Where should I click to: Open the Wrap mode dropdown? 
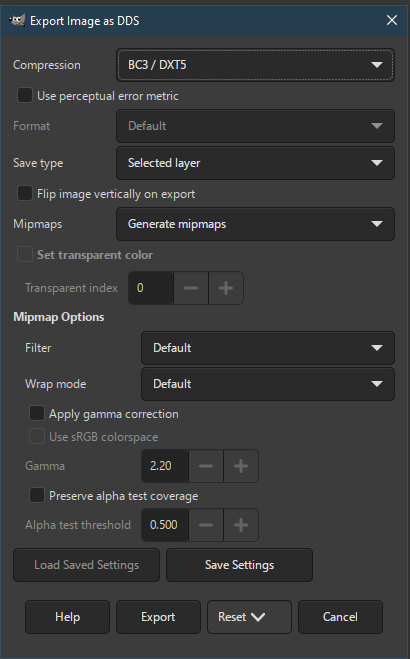[x=268, y=384]
